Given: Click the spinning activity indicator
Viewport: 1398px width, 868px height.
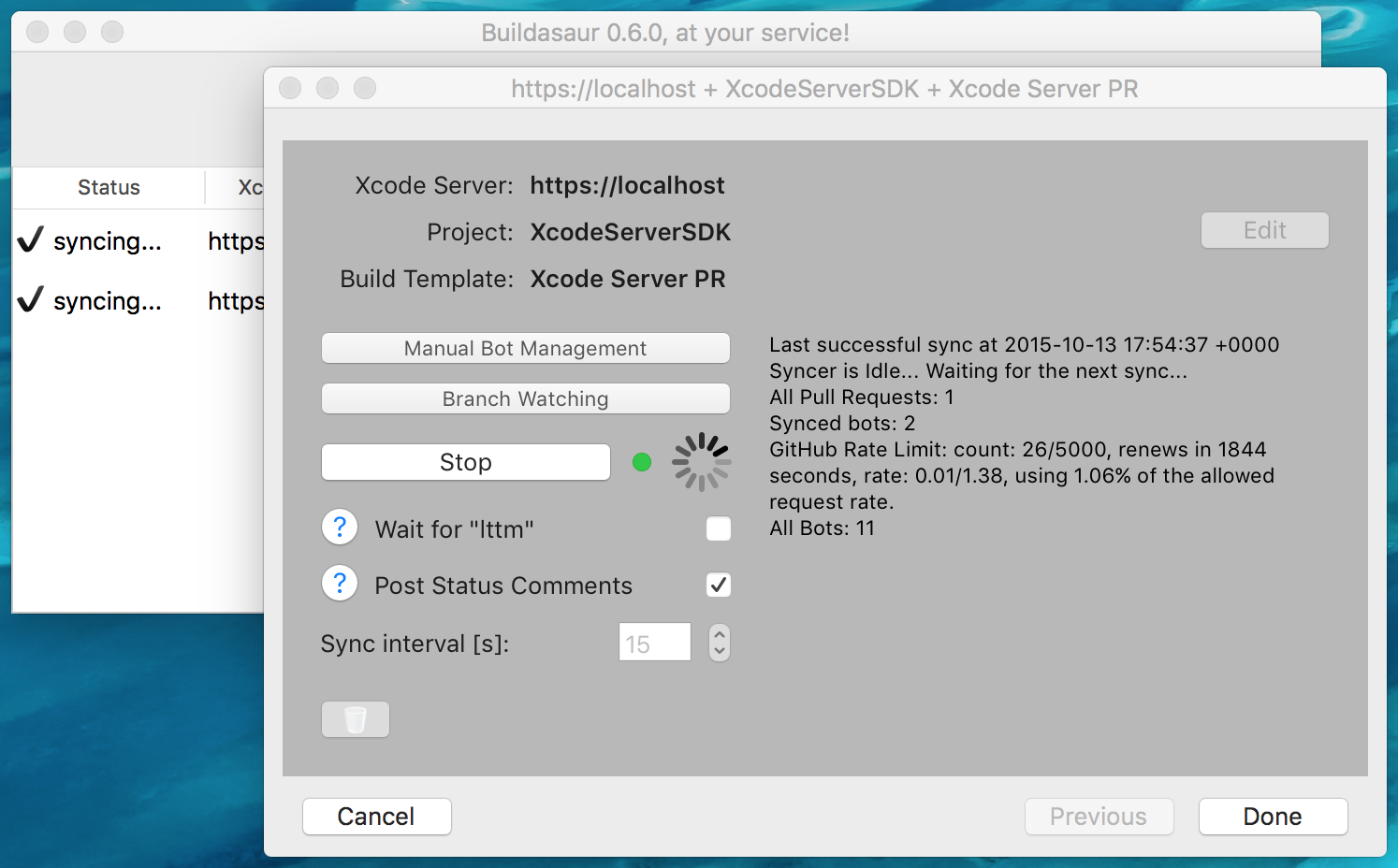Looking at the screenshot, I should [x=702, y=462].
